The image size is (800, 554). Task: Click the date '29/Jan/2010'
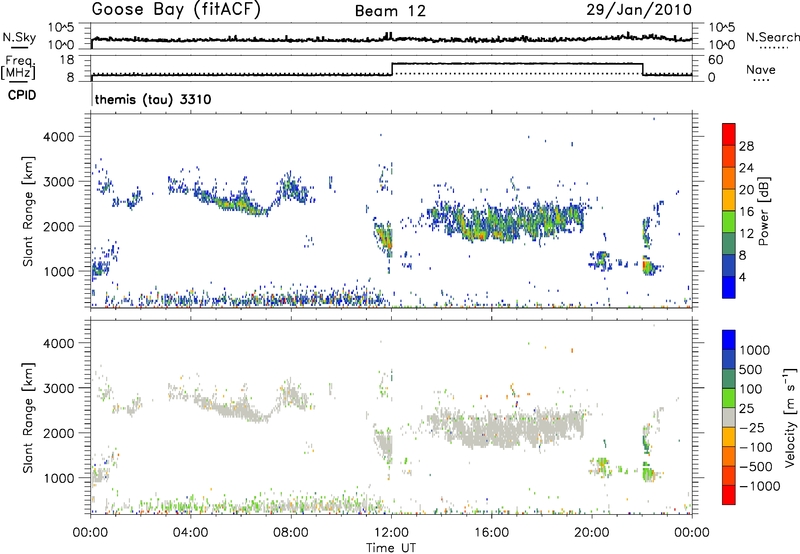[639, 10]
